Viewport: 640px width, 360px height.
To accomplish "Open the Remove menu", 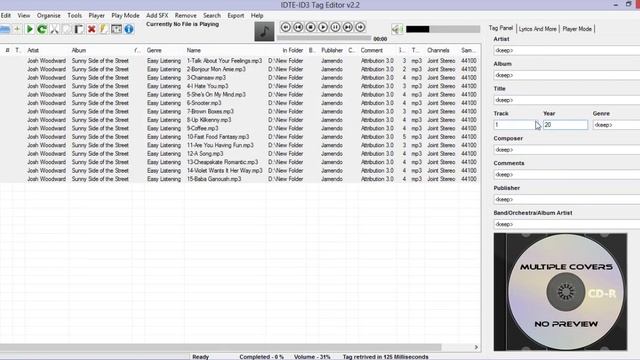I will [x=186, y=16].
